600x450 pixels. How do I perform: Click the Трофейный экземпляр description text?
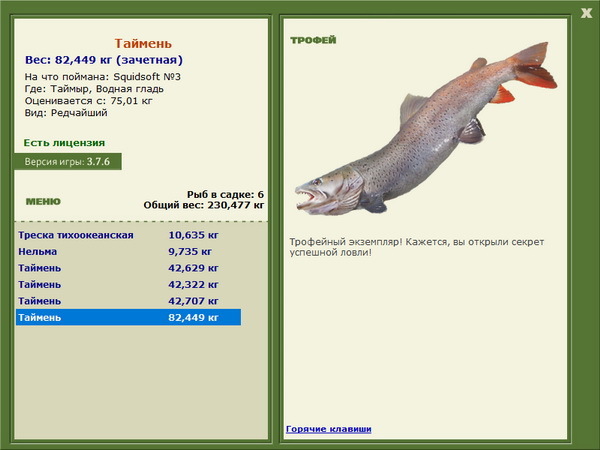click(417, 247)
